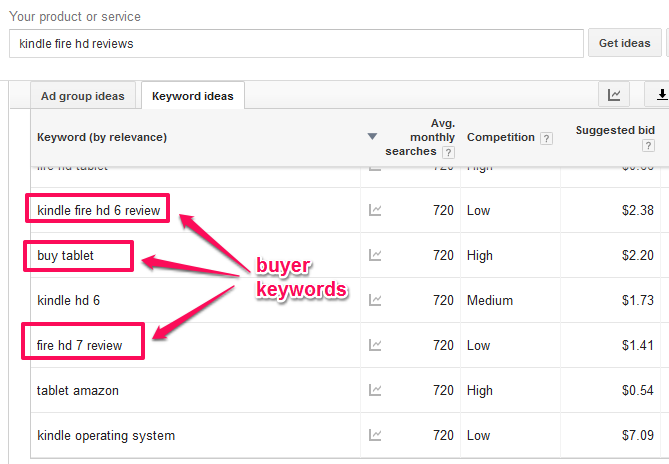Open help icon for Avg. monthly searches
The image size is (669, 464).
coord(448,152)
